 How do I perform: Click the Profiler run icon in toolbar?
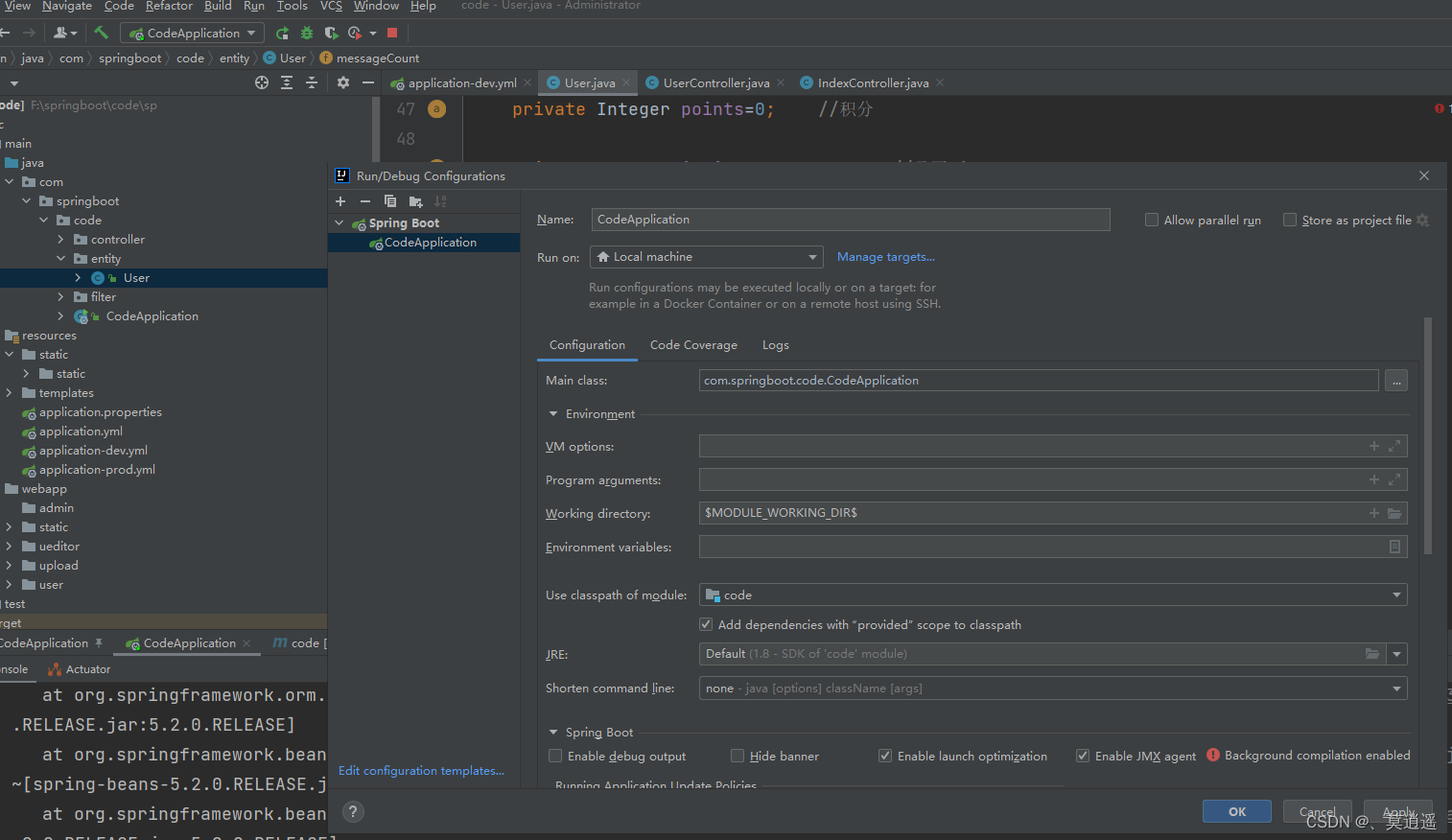tap(355, 33)
